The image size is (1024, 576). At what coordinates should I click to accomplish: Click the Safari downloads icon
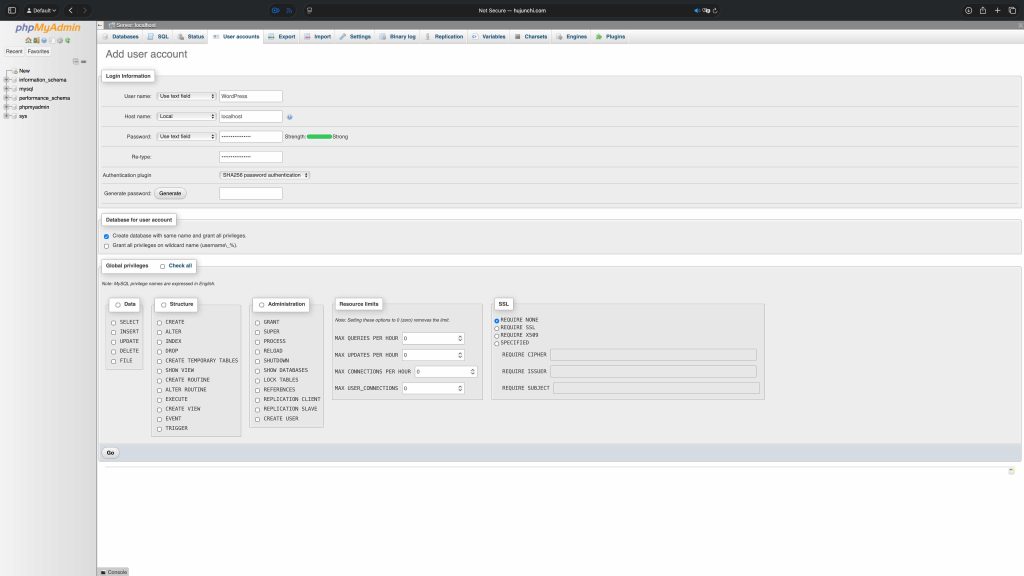click(x=967, y=10)
